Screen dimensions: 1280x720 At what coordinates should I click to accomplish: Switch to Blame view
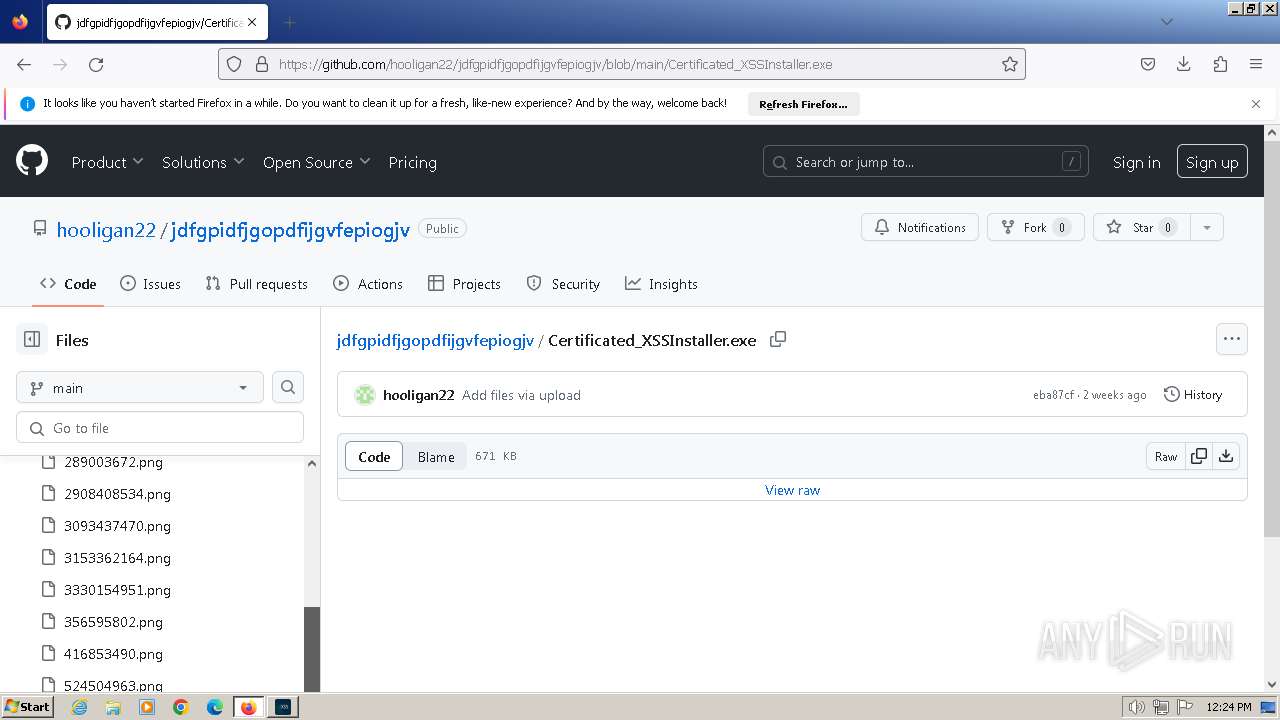[x=436, y=456]
